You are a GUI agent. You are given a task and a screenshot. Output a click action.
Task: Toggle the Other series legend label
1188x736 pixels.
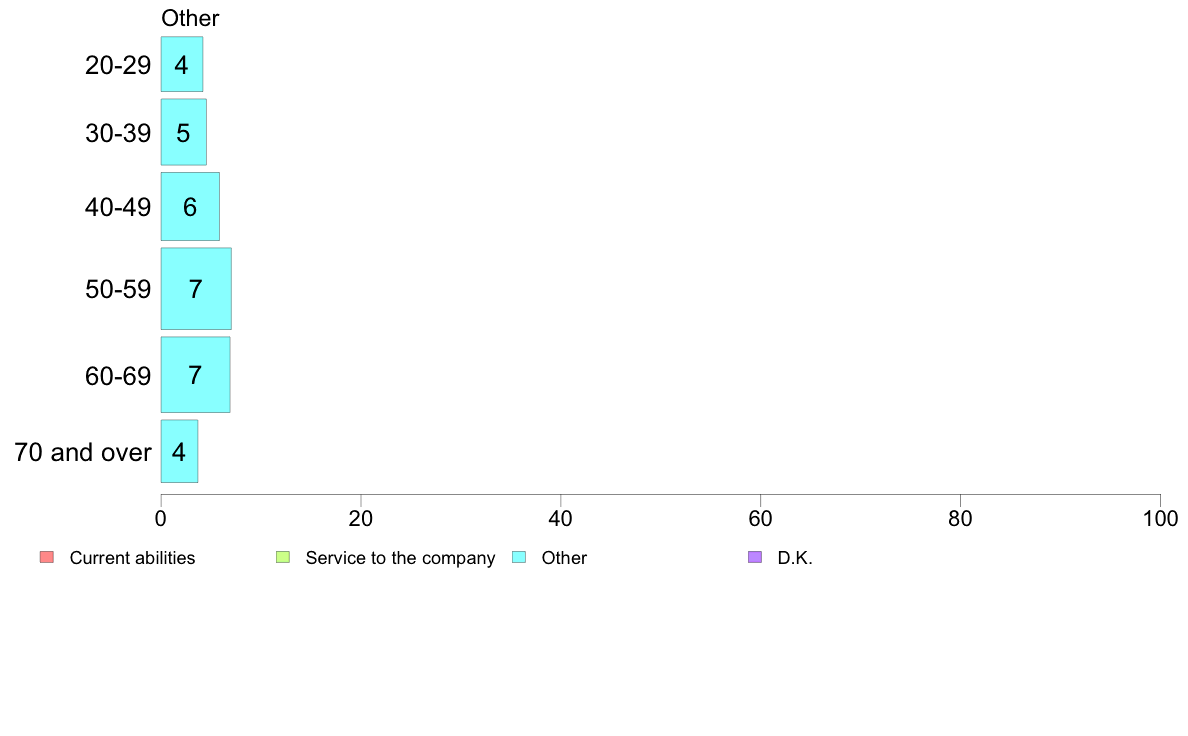coord(564,558)
